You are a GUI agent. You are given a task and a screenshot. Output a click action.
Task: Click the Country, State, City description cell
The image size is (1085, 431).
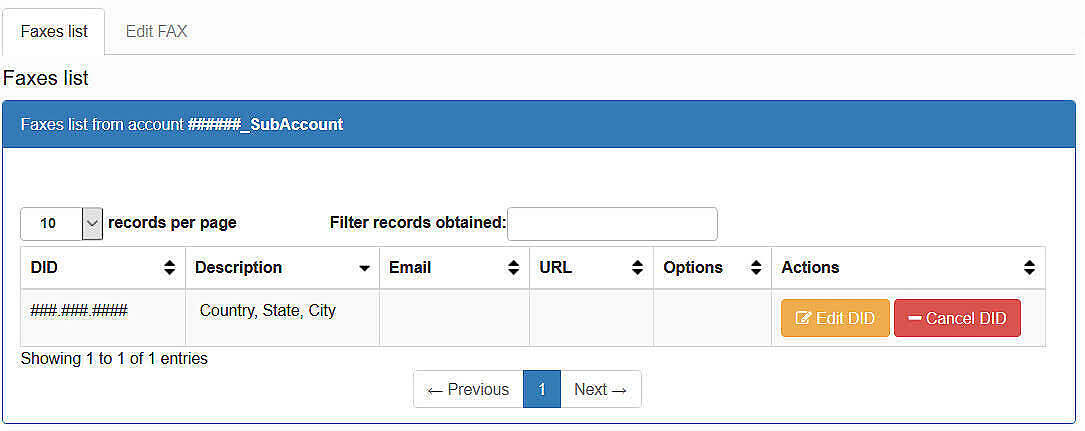click(282, 318)
